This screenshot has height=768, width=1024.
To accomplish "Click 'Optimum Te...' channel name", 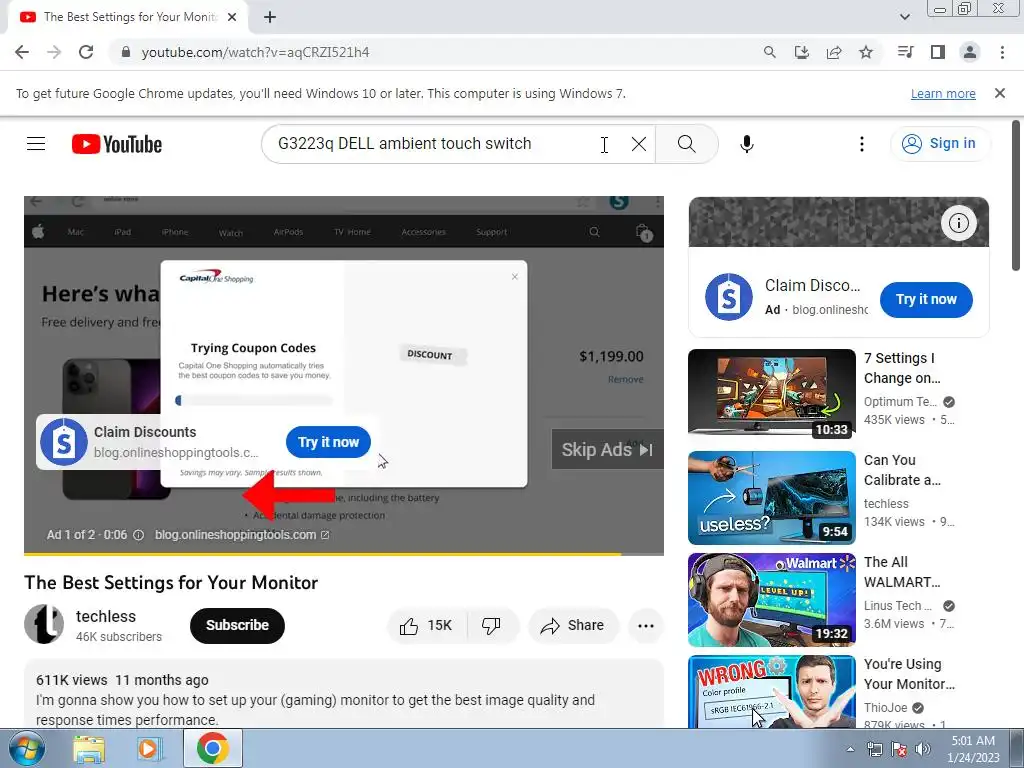I will (x=900, y=402).
